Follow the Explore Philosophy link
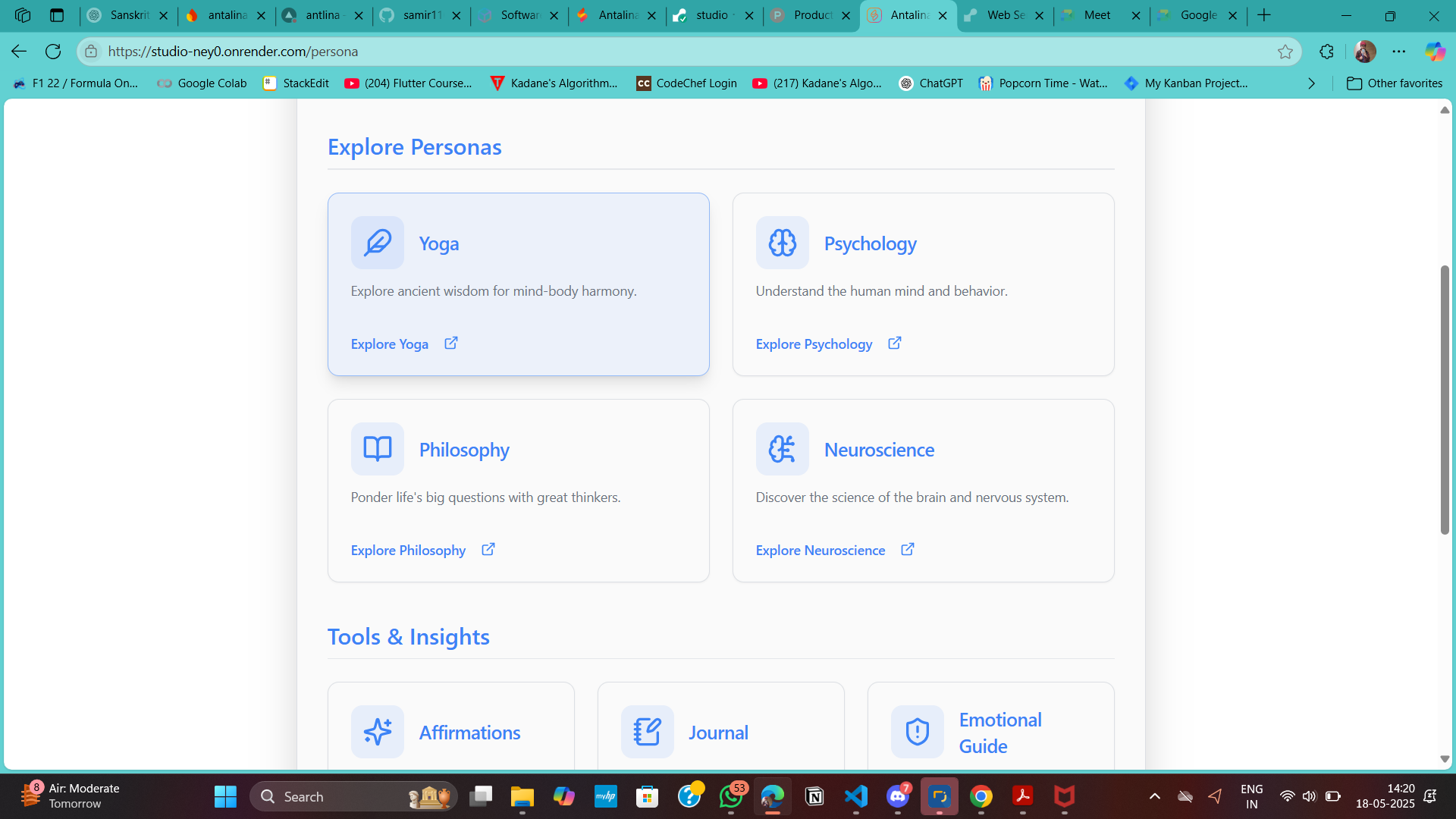1456x819 pixels. (x=408, y=551)
